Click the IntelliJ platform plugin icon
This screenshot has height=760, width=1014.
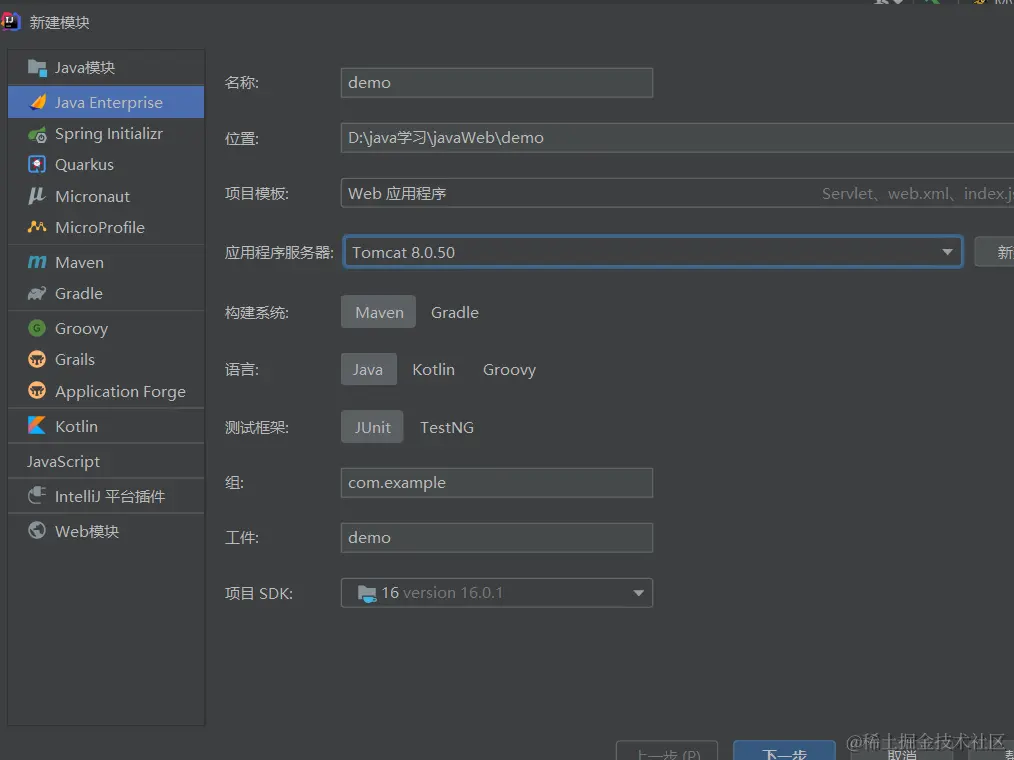(37, 495)
